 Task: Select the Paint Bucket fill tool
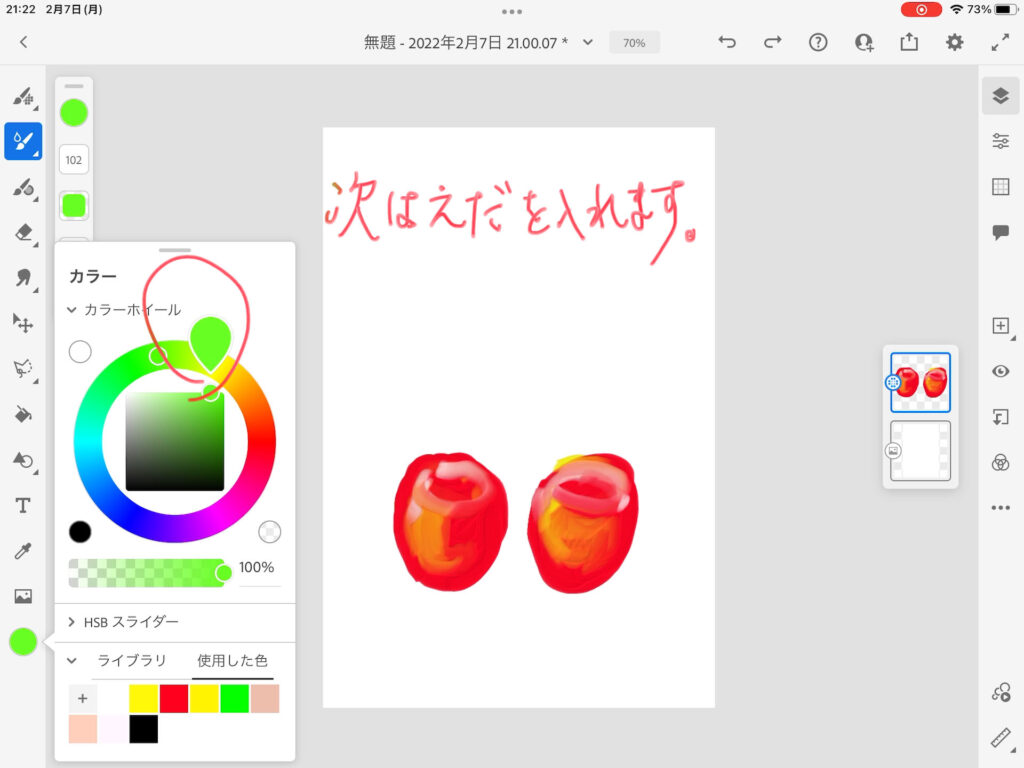point(23,414)
